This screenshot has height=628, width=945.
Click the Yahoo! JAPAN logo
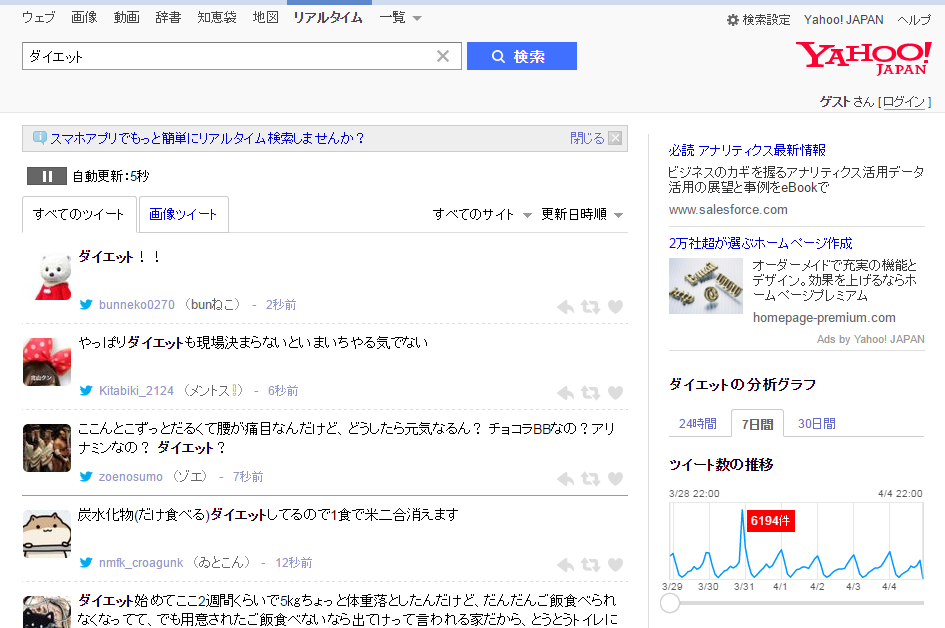tap(863, 58)
